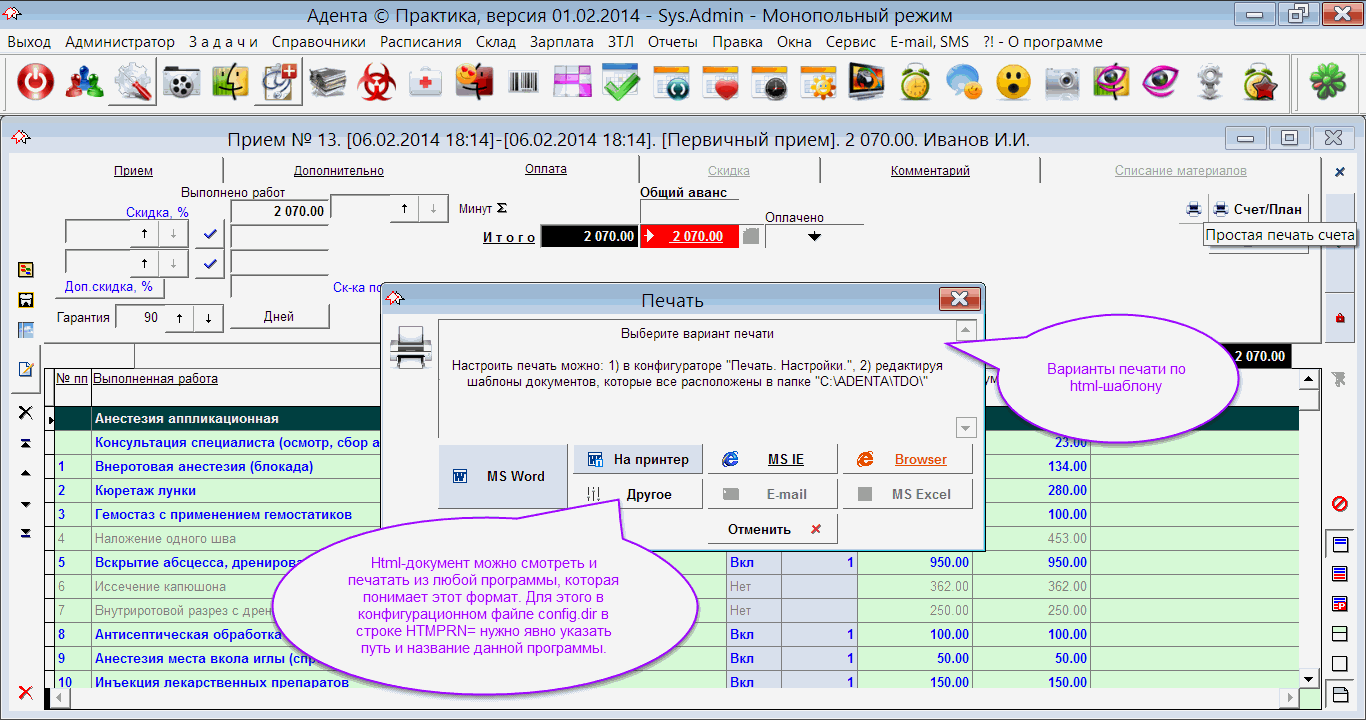This screenshot has height=720, width=1366.
Task: Choose MS Word print option
Action: click(503, 477)
